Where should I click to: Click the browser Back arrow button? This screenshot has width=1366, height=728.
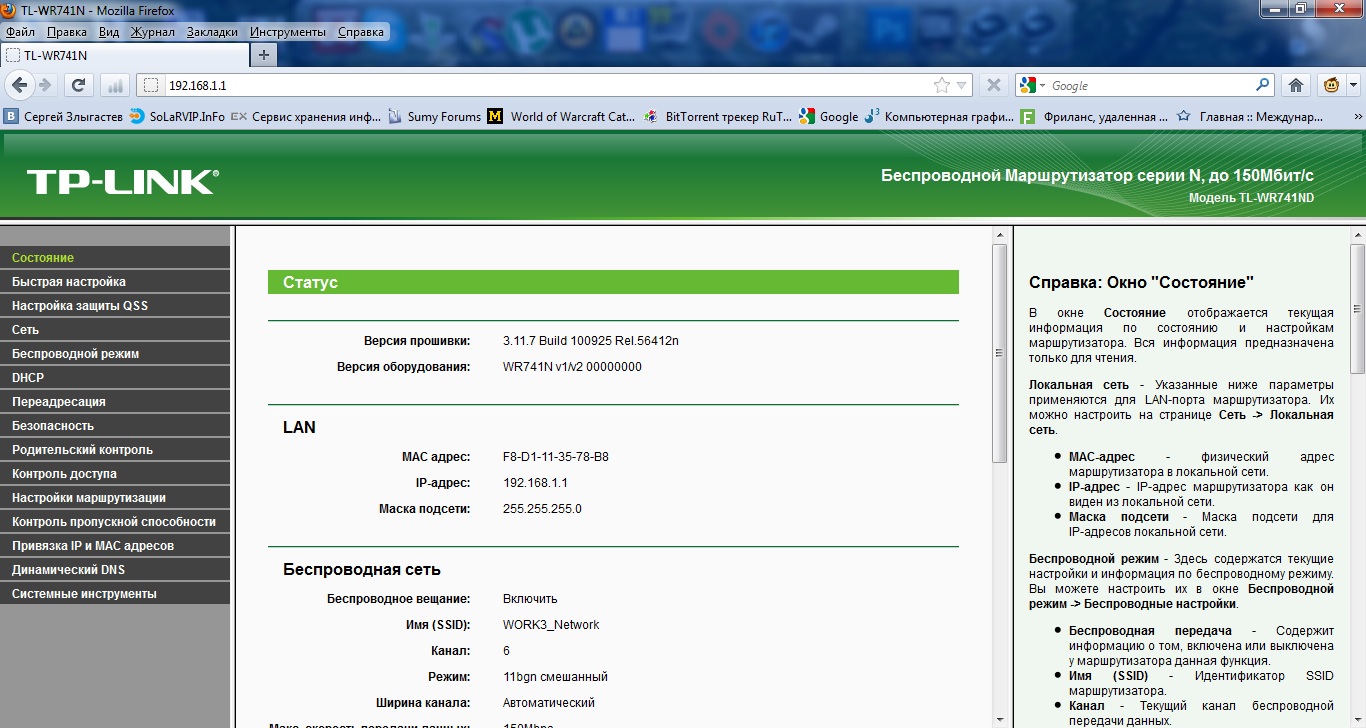(x=19, y=85)
